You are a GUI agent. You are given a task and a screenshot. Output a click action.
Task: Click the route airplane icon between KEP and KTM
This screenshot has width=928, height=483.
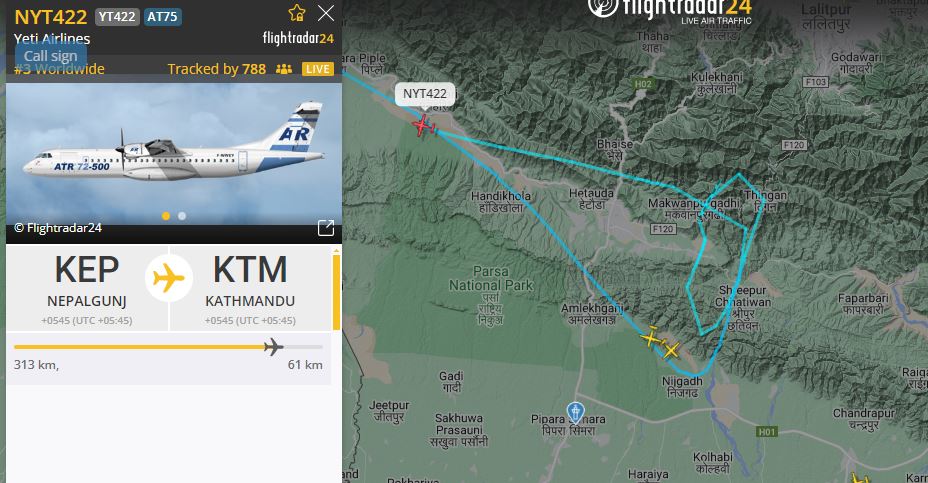pyautogui.click(x=169, y=278)
